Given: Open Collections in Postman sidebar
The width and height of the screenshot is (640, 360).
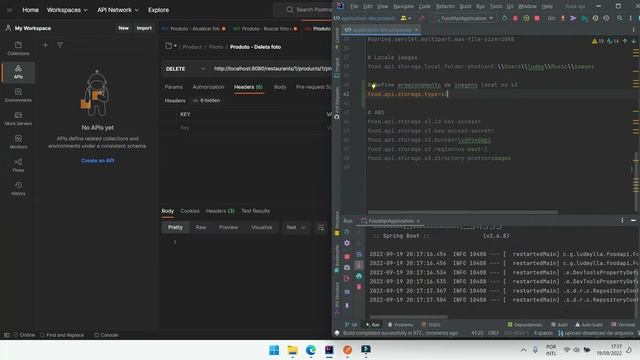Looking at the screenshot, I should 18,48.
